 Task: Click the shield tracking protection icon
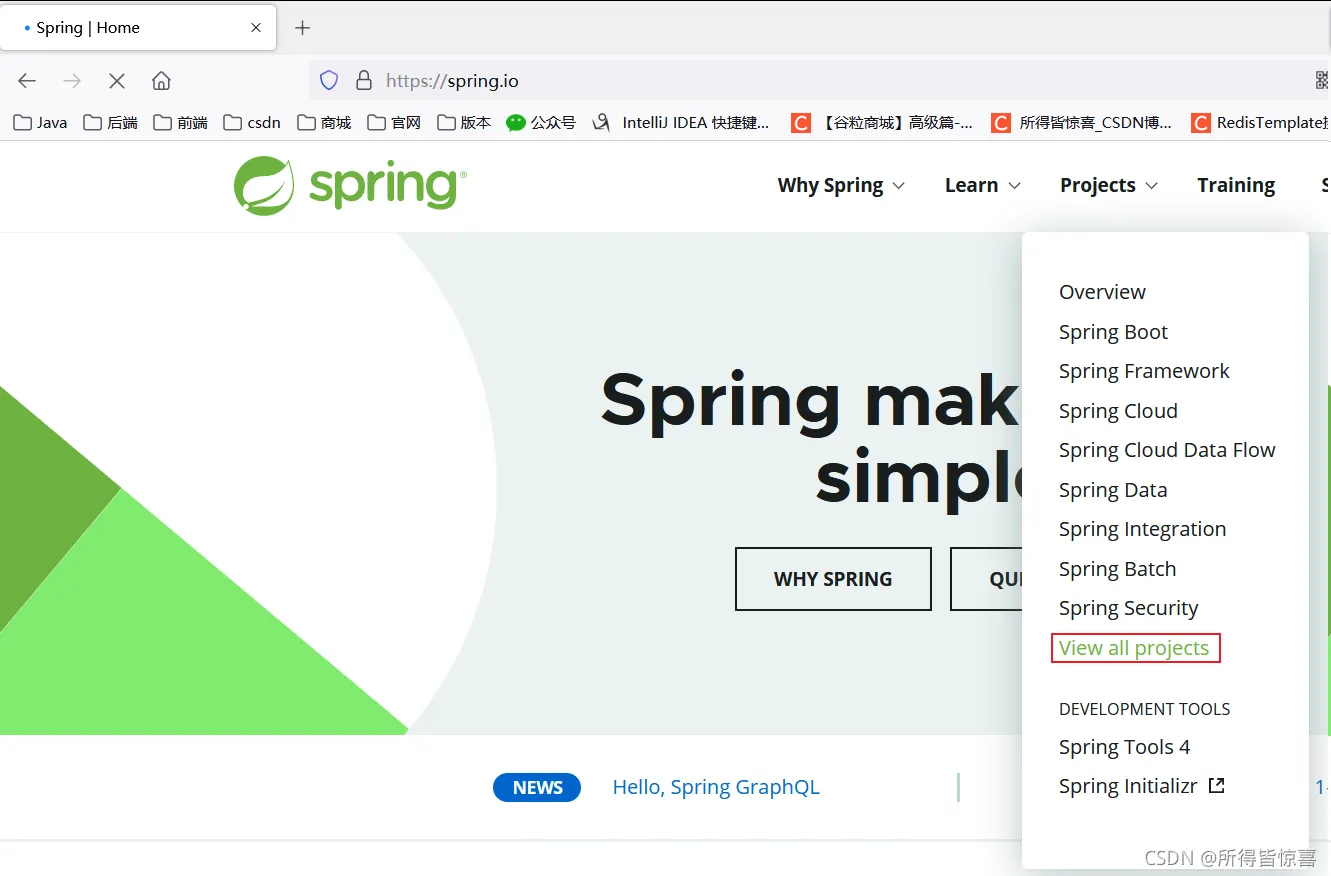click(329, 81)
